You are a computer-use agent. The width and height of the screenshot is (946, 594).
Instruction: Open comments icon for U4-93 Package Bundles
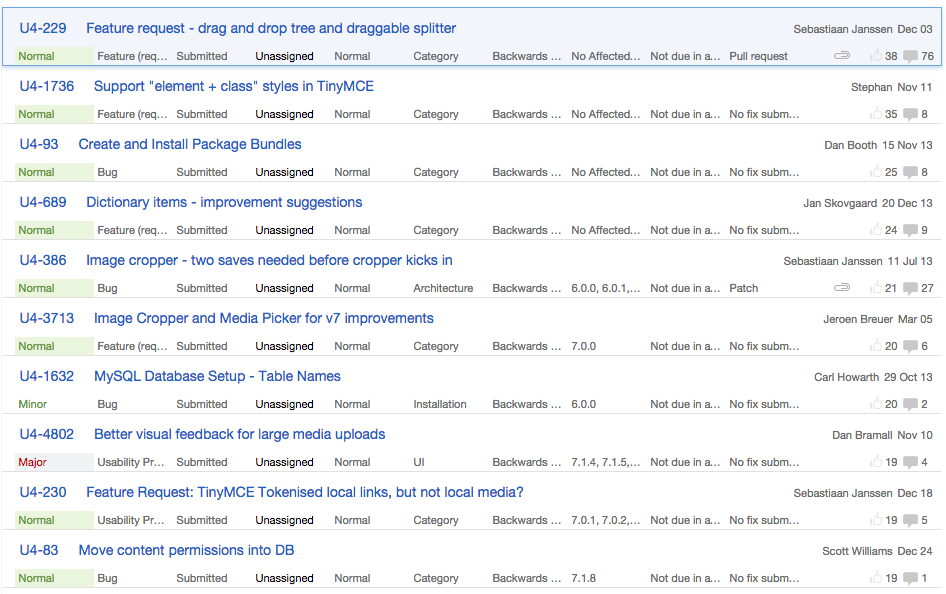point(910,172)
